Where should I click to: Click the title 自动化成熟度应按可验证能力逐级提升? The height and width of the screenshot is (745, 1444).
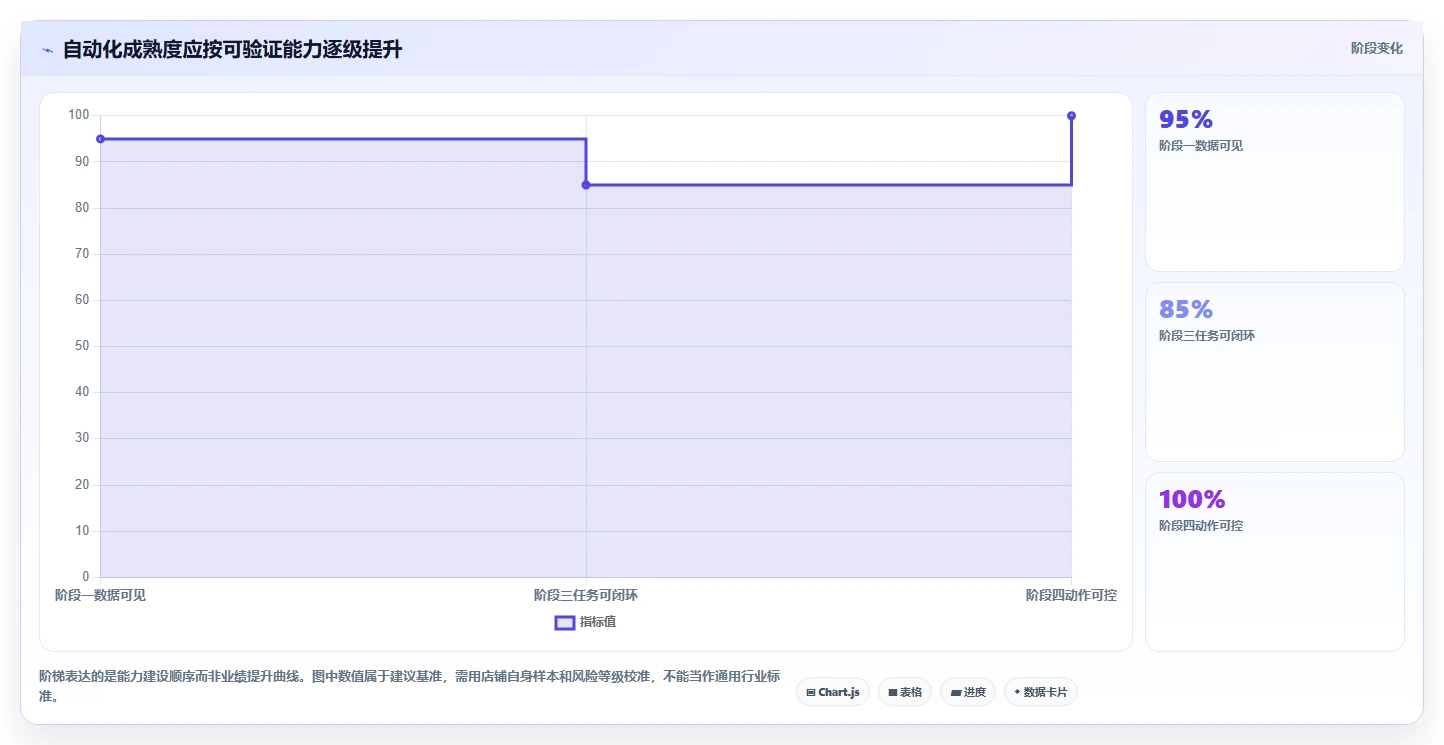(232, 50)
